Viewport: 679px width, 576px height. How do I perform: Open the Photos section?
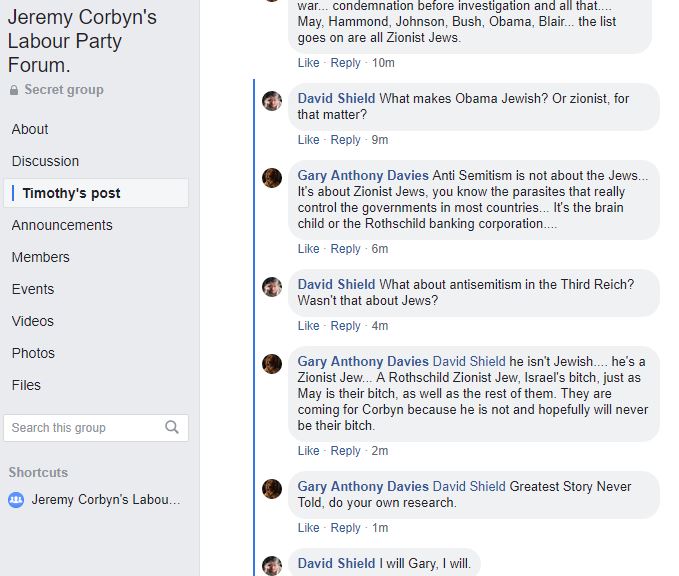point(33,353)
